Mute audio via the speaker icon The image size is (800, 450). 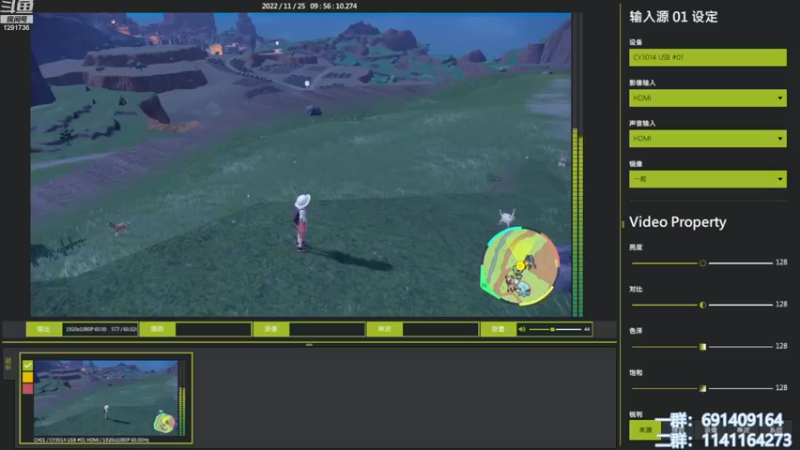click(x=522, y=329)
